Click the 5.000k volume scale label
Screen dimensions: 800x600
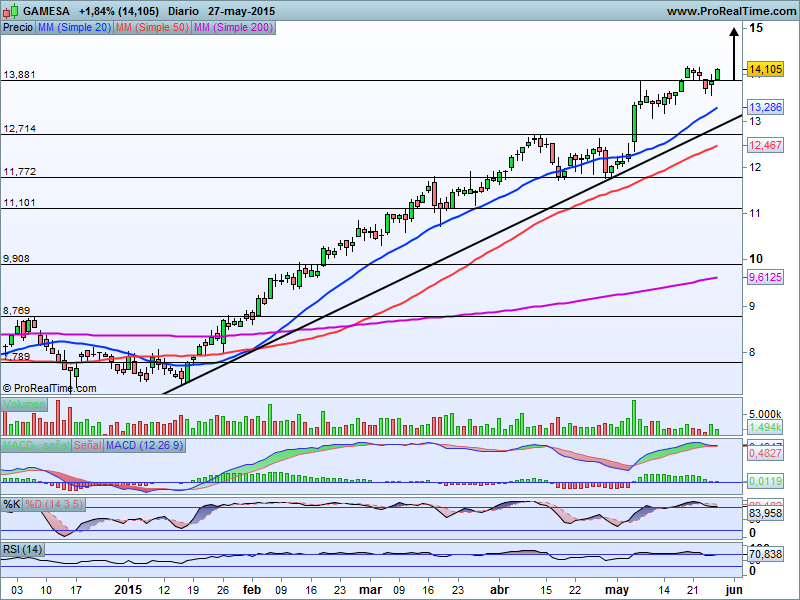click(x=765, y=414)
